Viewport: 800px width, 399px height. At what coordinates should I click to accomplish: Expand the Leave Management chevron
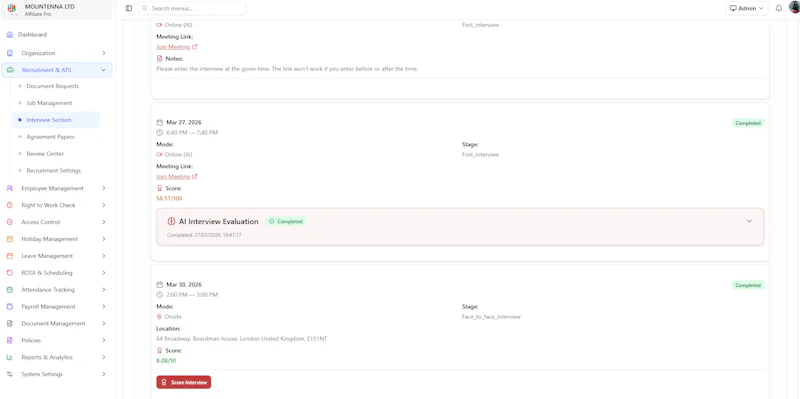[x=104, y=256]
